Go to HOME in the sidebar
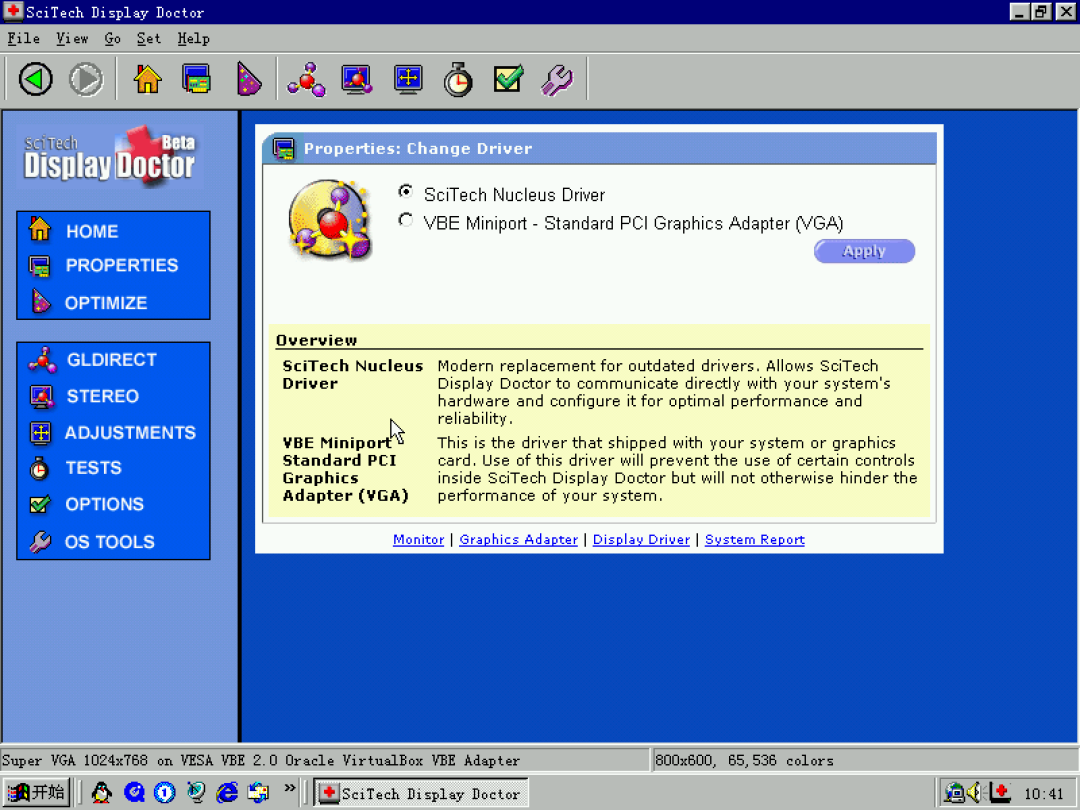The height and width of the screenshot is (810, 1080). click(x=92, y=231)
